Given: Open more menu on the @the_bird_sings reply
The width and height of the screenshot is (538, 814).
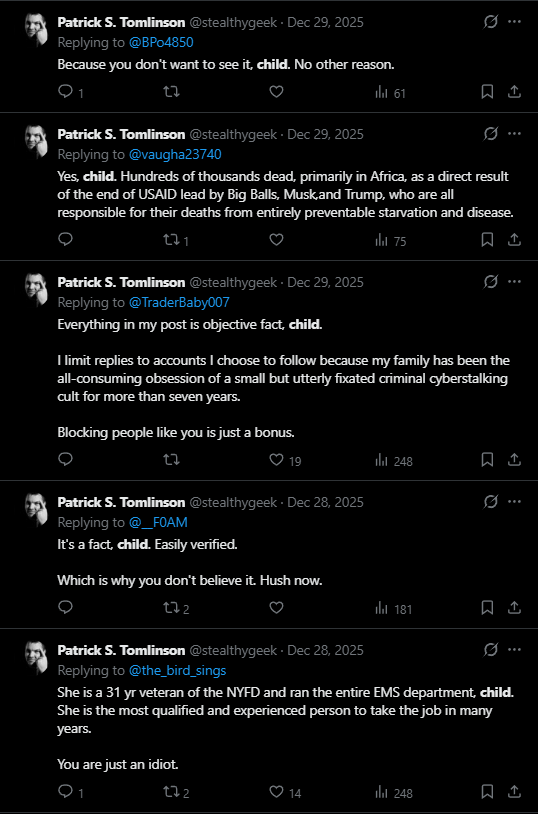Looking at the screenshot, I should pyautogui.click(x=514, y=650).
